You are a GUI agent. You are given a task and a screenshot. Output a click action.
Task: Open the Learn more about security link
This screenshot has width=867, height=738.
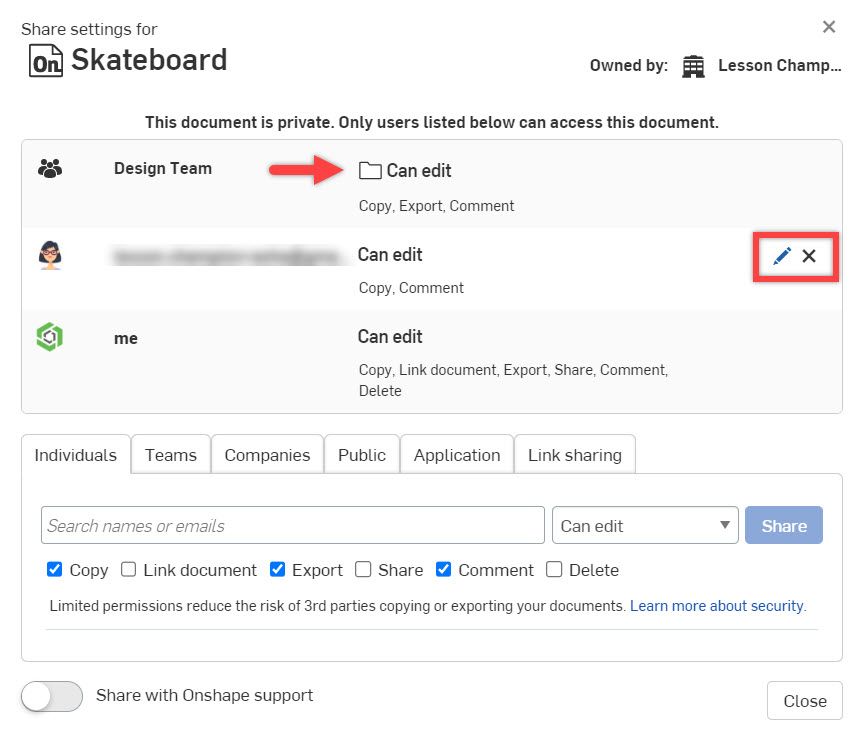pos(716,606)
